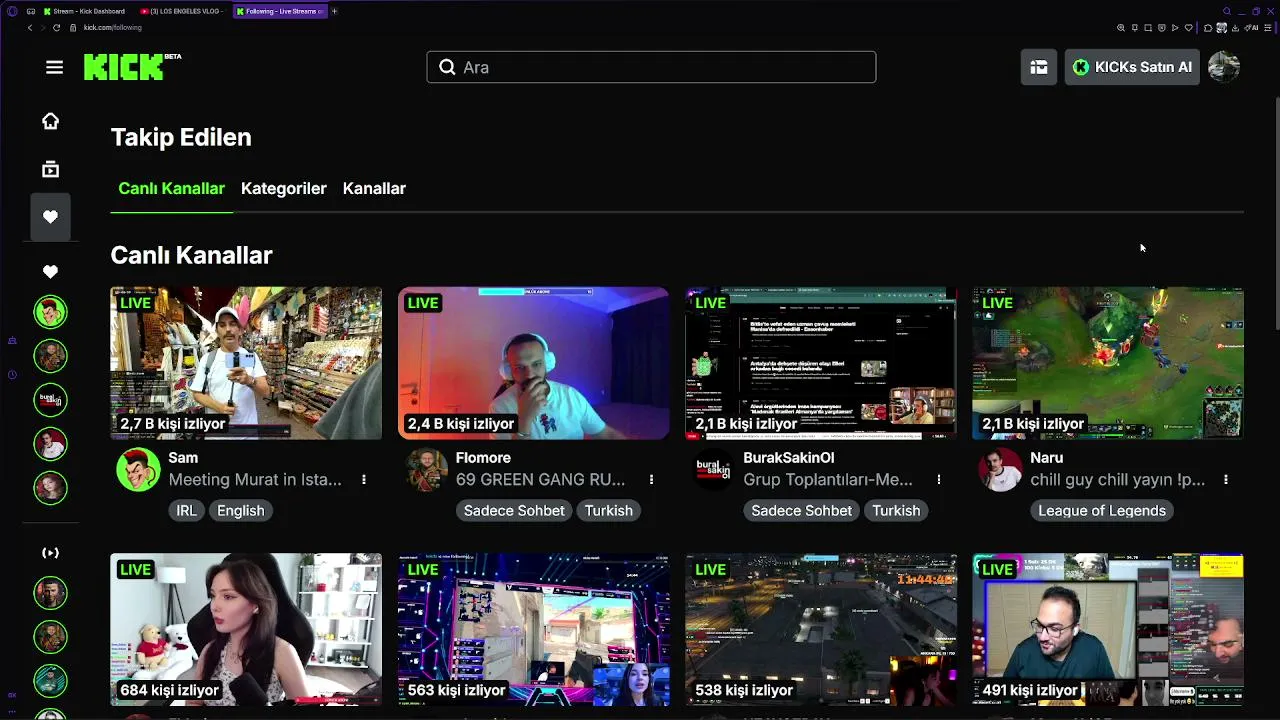Open Sam's live stream thumbnail
Image resolution: width=1280 pixels, height=720 pixels.
[246, 364]
